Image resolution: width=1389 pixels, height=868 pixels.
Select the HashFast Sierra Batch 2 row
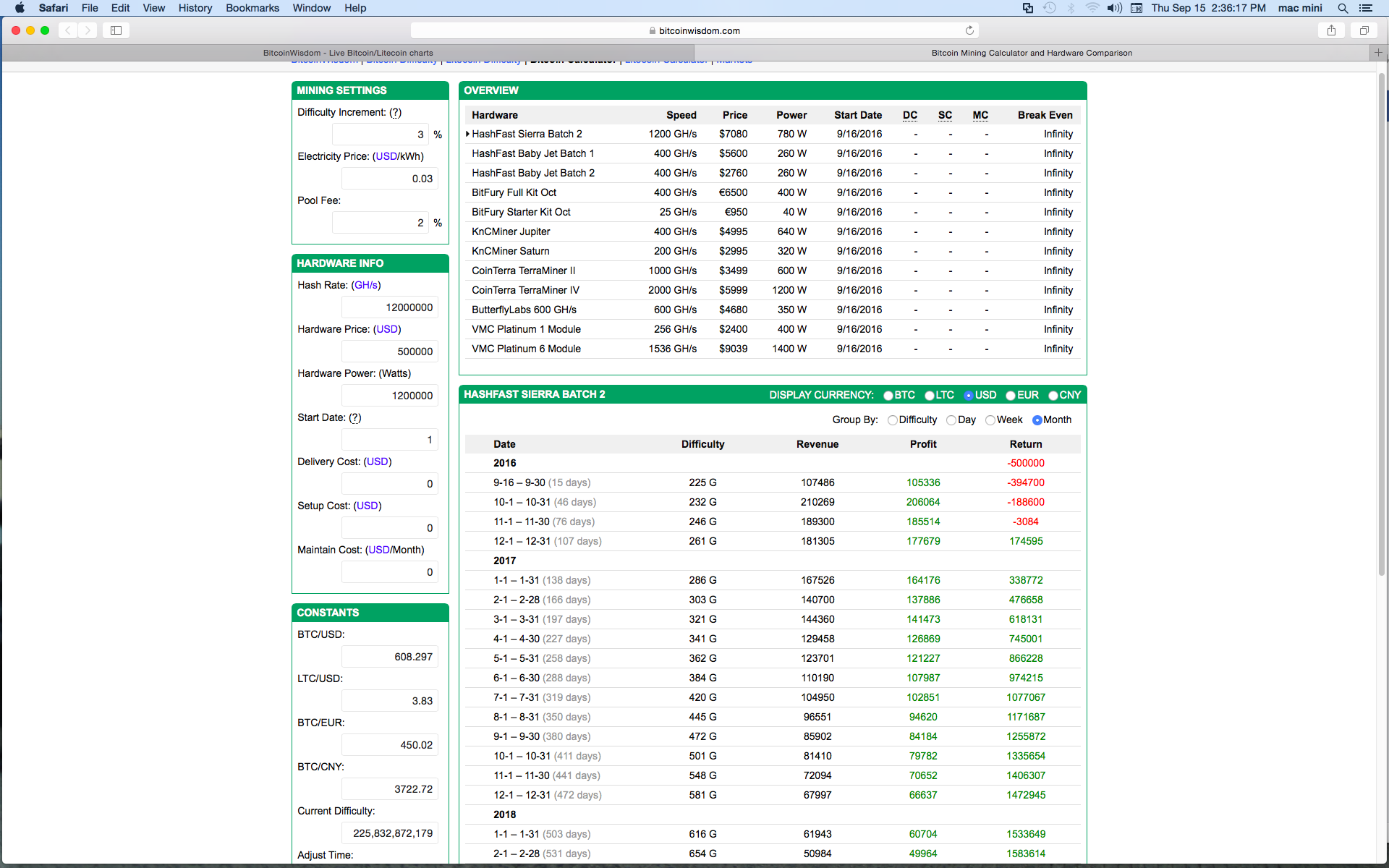[x=773, y=134]
